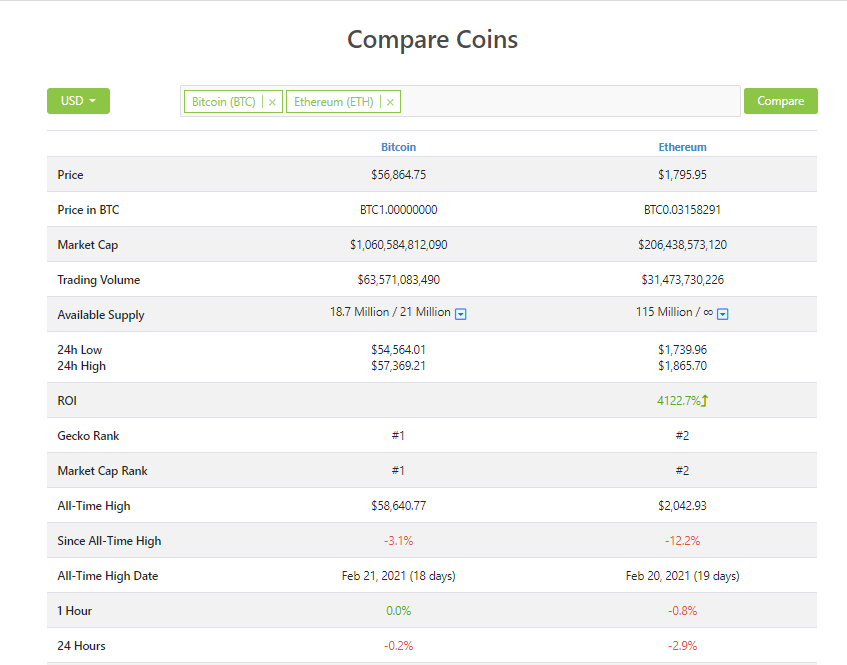Click the 18.7 Million / 21 Million supply text
The height and width of the screenshot is (665, 847).
390,312
